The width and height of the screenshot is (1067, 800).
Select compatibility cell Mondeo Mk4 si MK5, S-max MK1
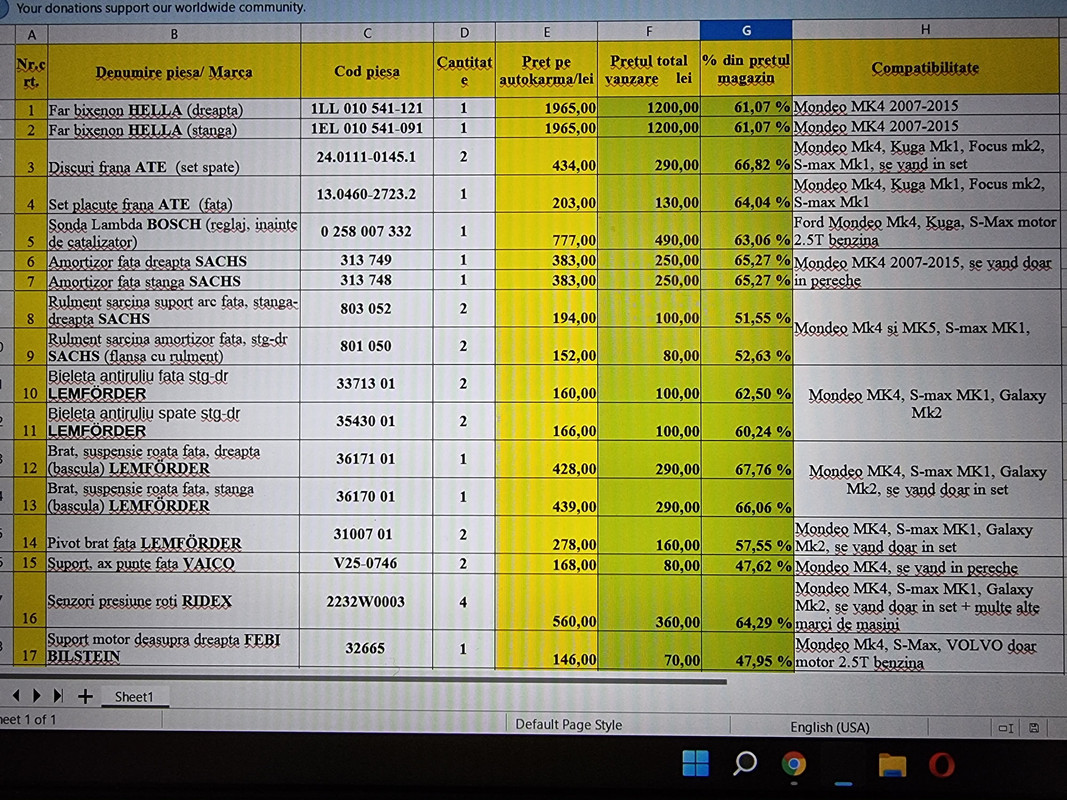click(x=926, y=327)
